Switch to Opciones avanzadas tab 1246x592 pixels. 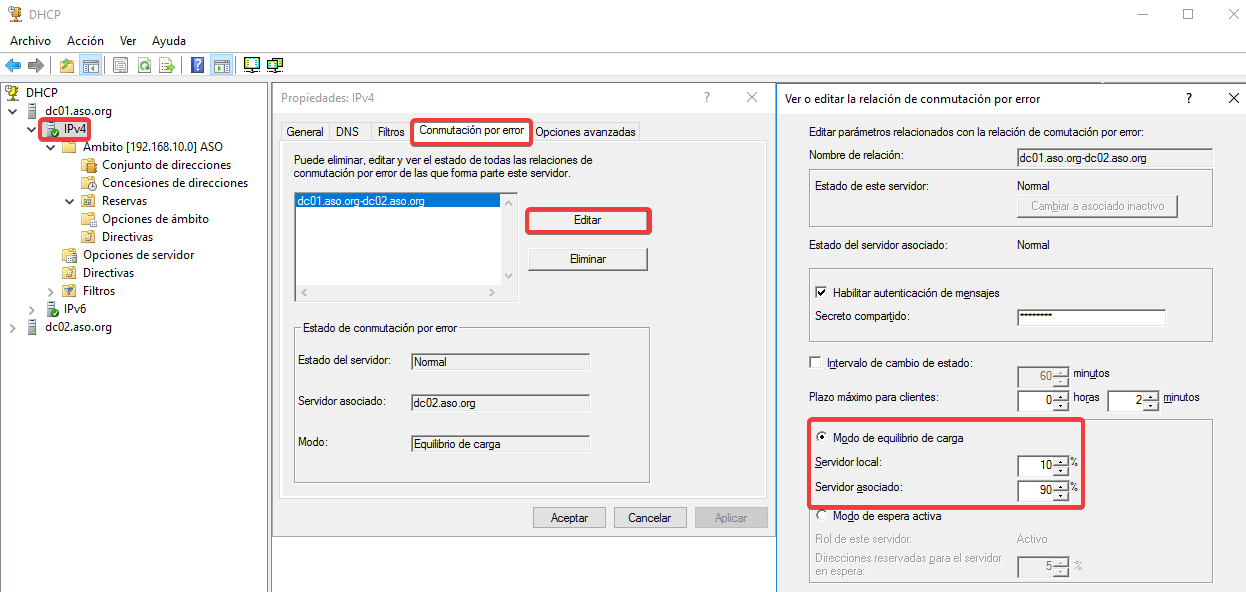585,132
